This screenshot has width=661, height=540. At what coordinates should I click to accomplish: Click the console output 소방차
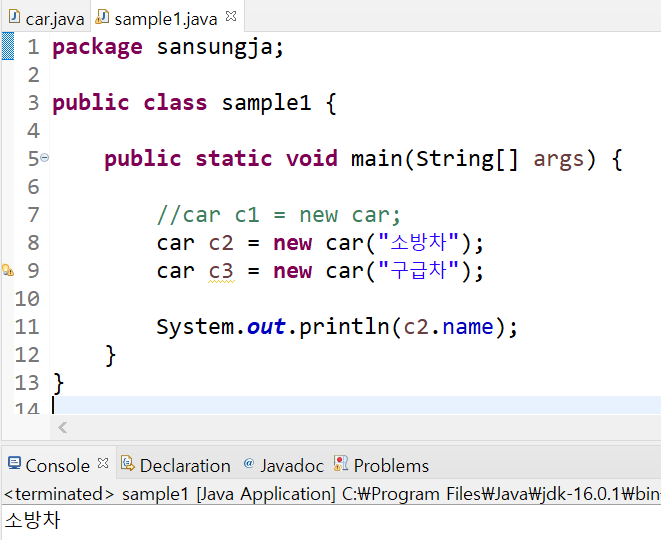33,520
